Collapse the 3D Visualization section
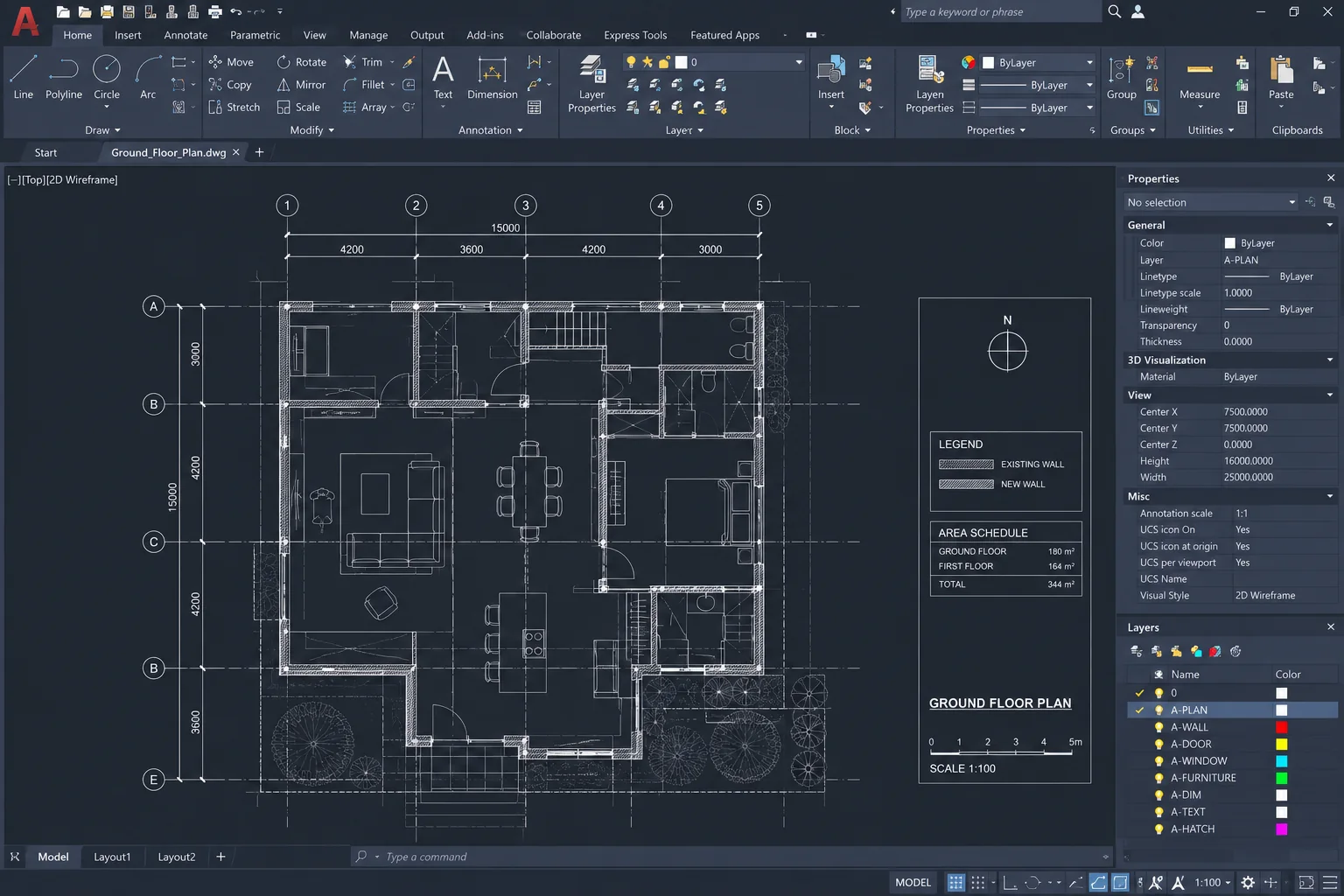 (1330, 360)
